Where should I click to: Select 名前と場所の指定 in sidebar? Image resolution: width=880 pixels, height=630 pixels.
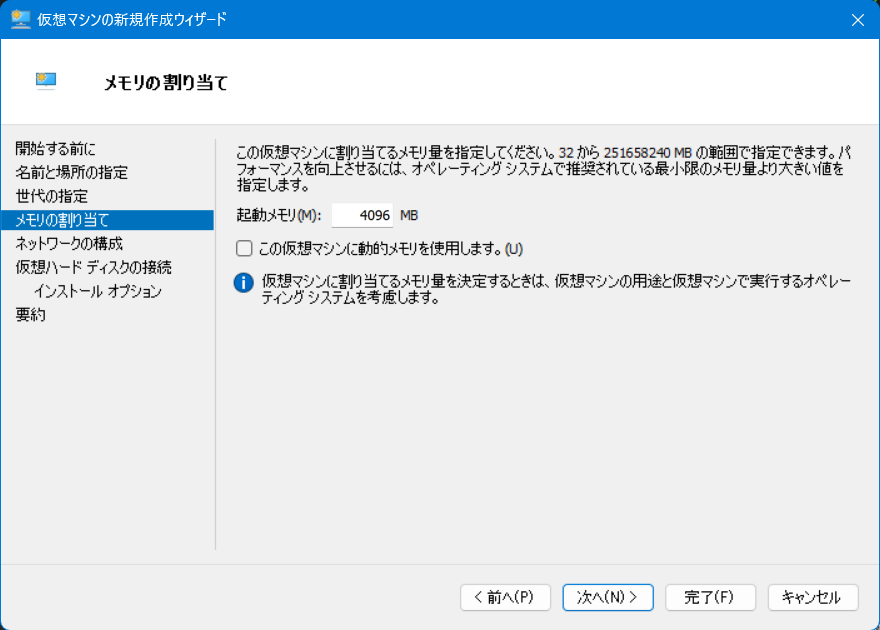tap(71, 172)
